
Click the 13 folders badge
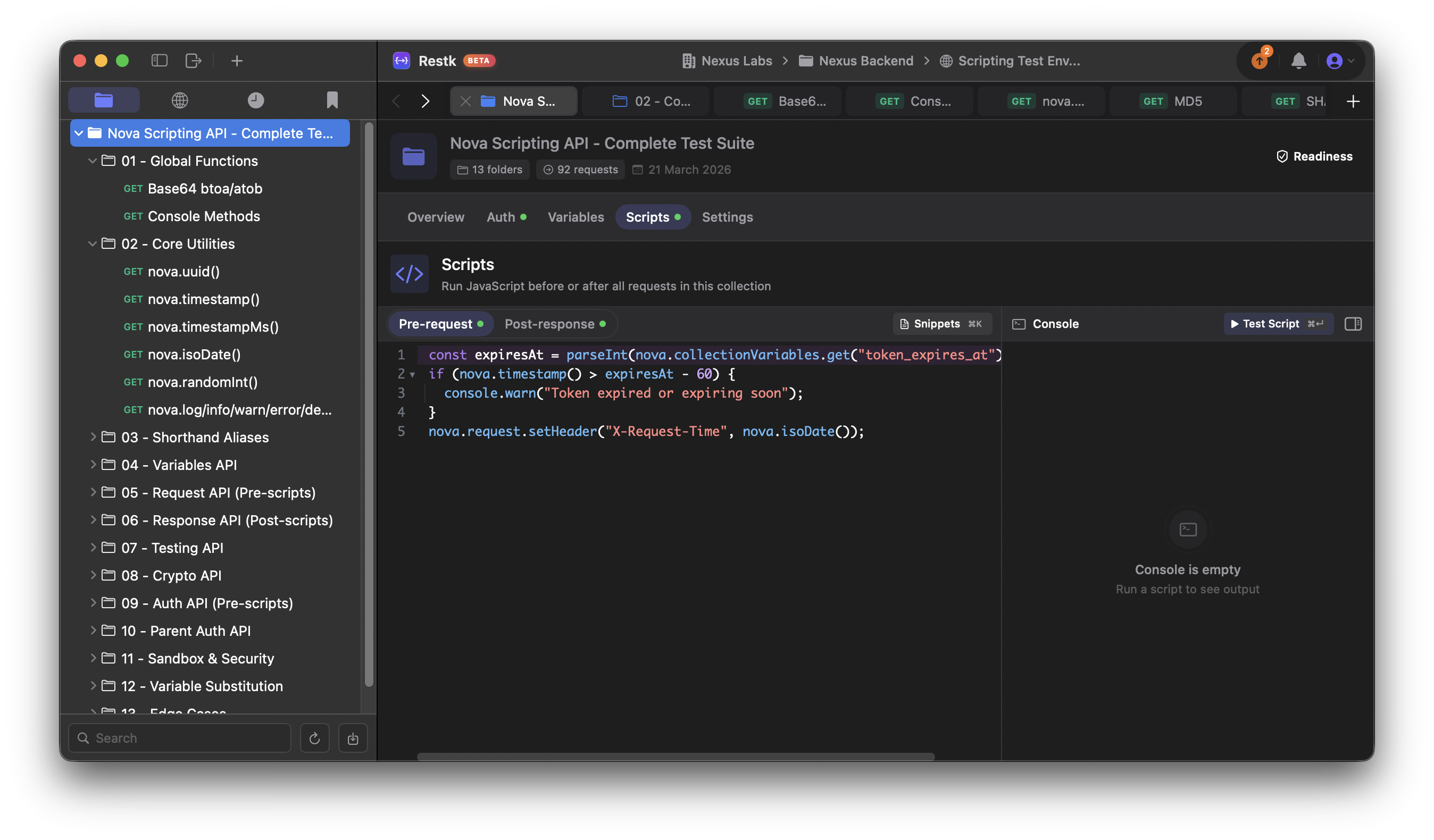[x=489, y=170]
